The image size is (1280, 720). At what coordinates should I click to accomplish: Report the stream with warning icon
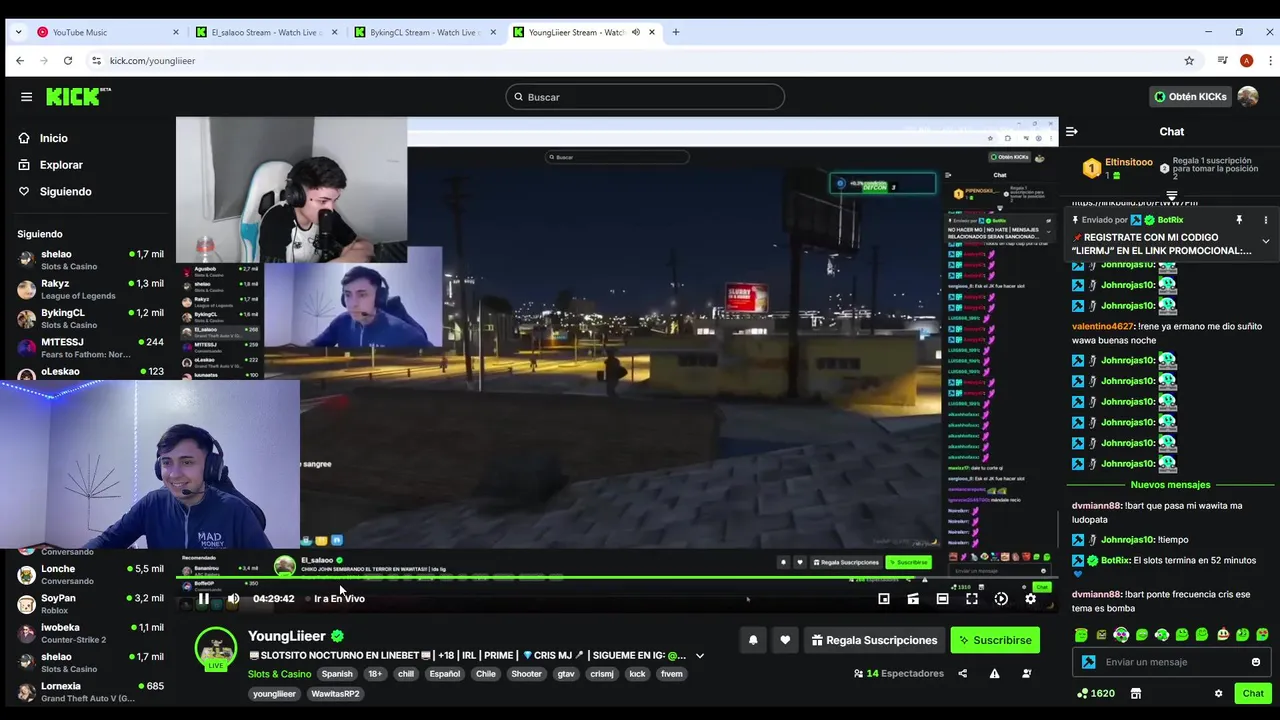click(994, 674)
